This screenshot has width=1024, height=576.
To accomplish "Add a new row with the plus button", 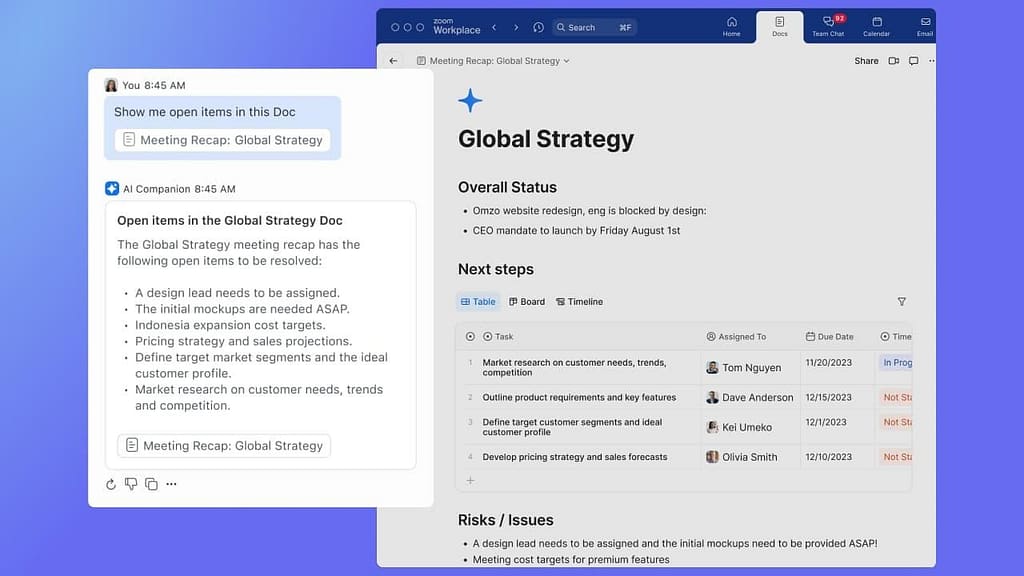I will tap(470, 481).
